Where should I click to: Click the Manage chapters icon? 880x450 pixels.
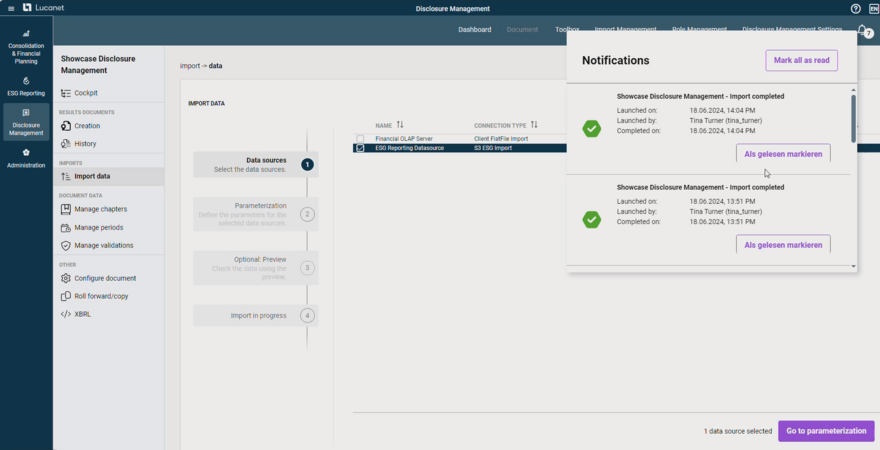click(66, 209)
